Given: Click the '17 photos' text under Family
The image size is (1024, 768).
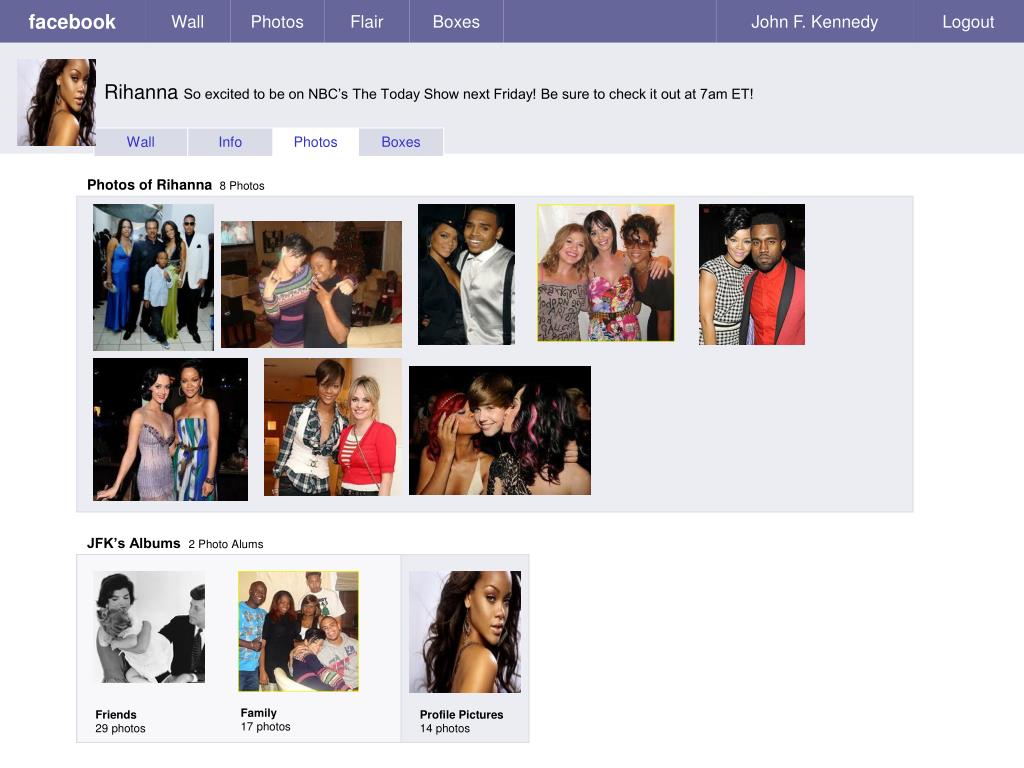Looking at the screenshot, I should 265,726.
